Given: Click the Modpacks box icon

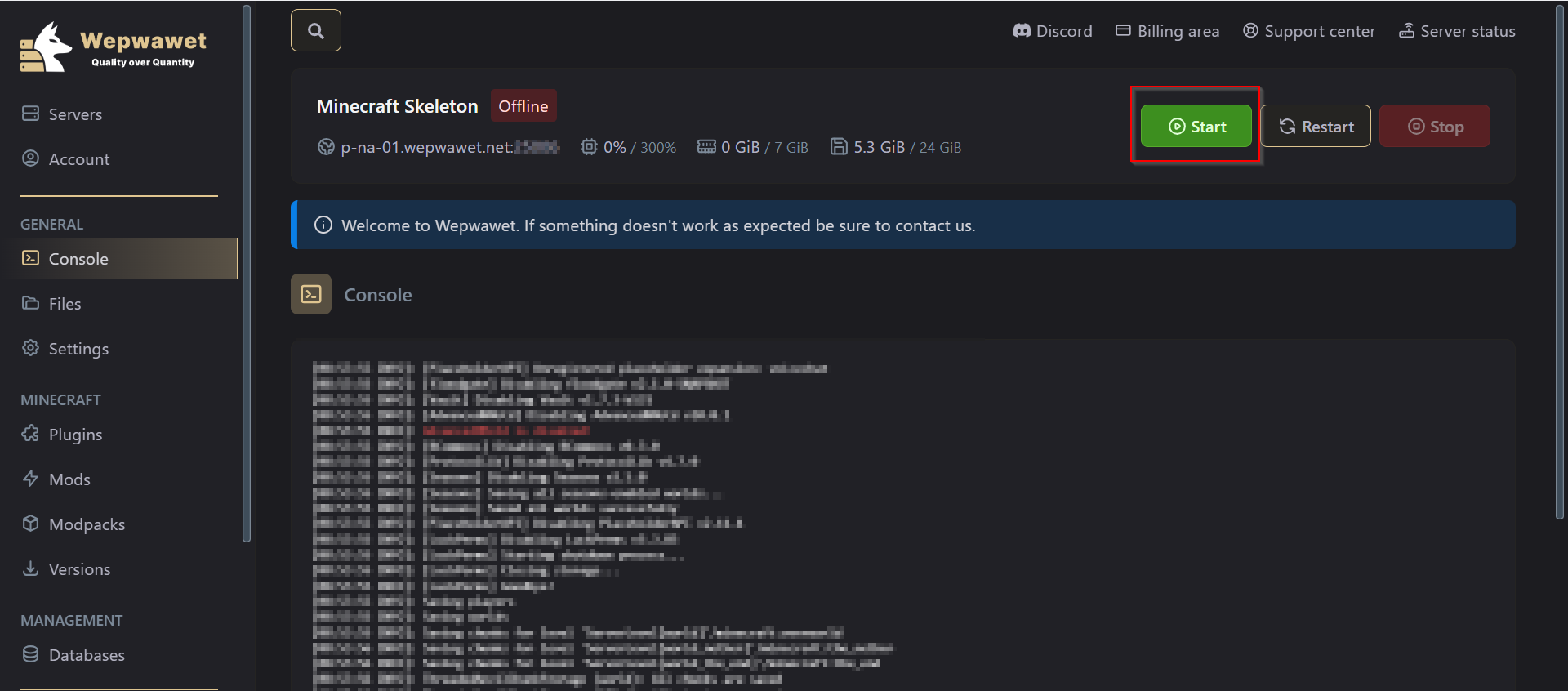Looking at the screenshot, I should 30,524.
